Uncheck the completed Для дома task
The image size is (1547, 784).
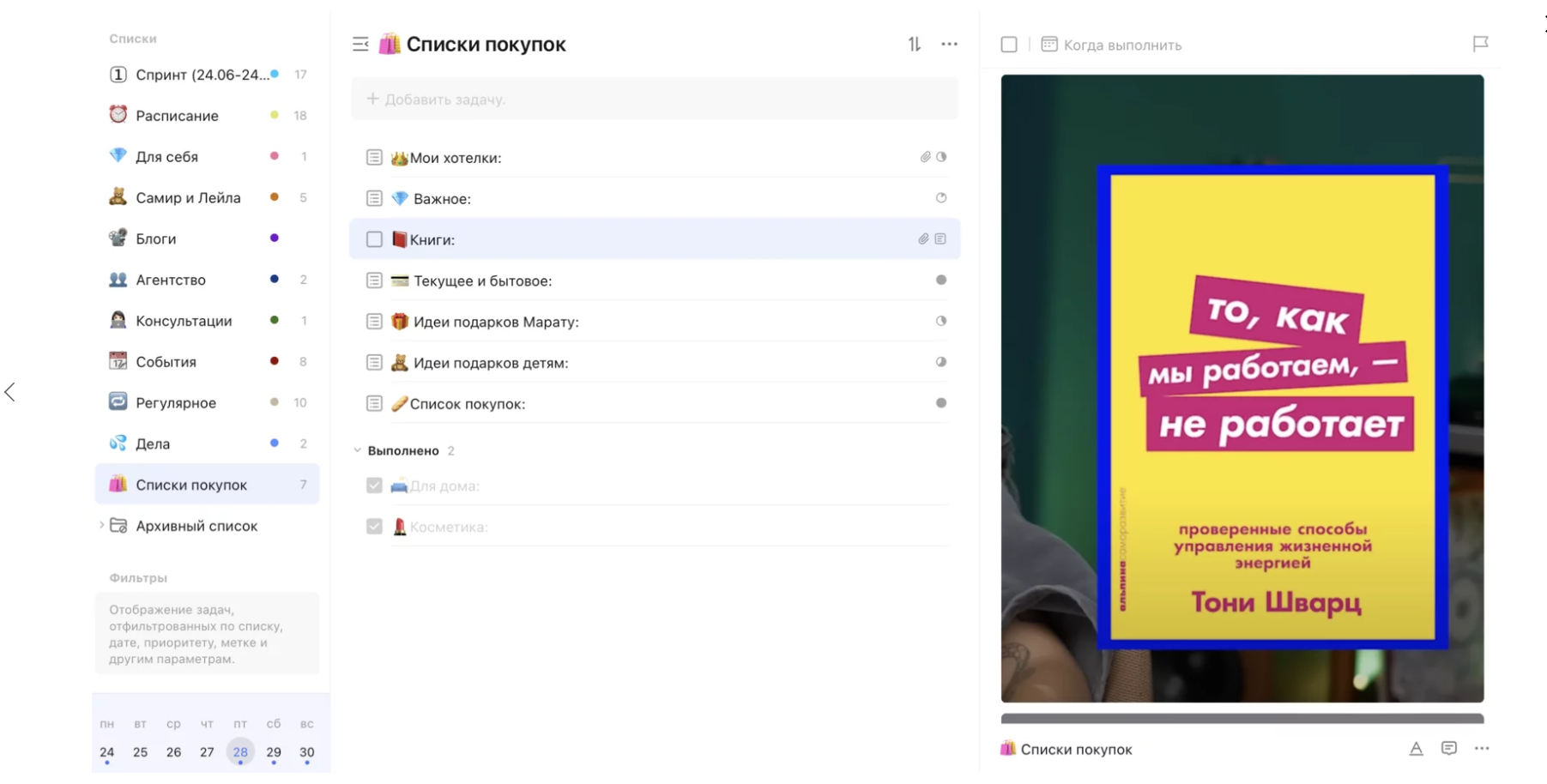click(x=374, y=485)
